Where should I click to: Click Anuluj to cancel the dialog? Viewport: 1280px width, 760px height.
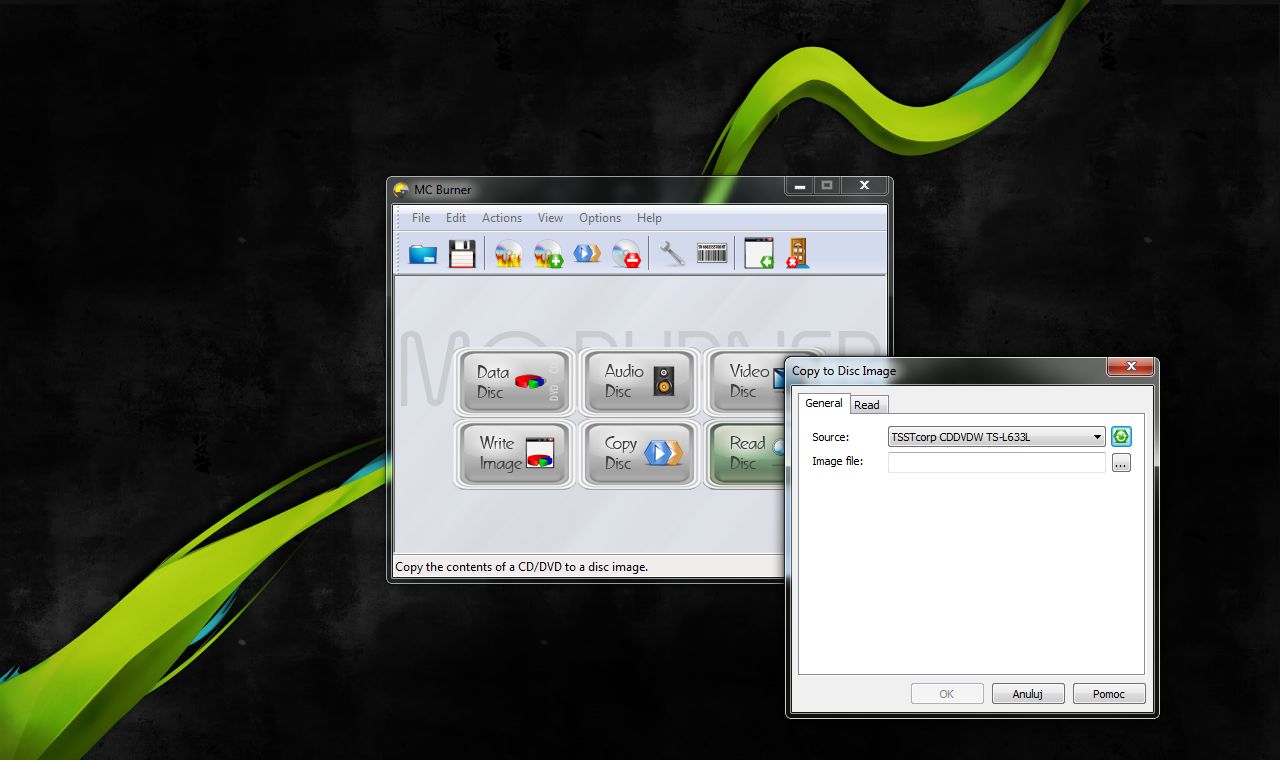pos(1028,694)
